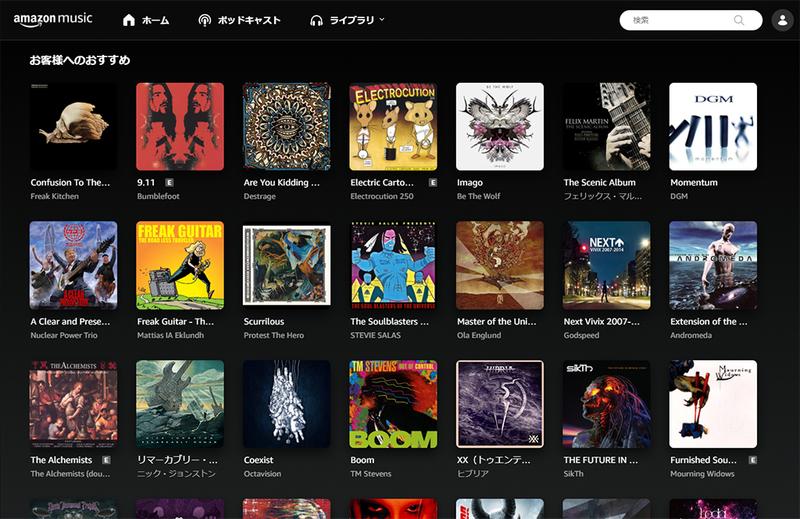The image size is (800, 519).
Task: Expand the ライブラリ dropdown chevron
Action: 382,20
